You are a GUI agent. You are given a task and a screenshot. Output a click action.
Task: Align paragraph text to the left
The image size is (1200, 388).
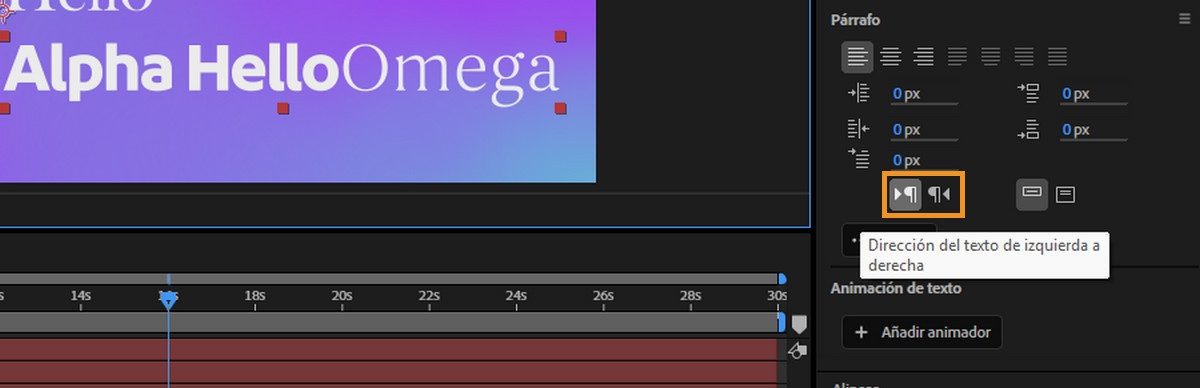coord(857,57)
